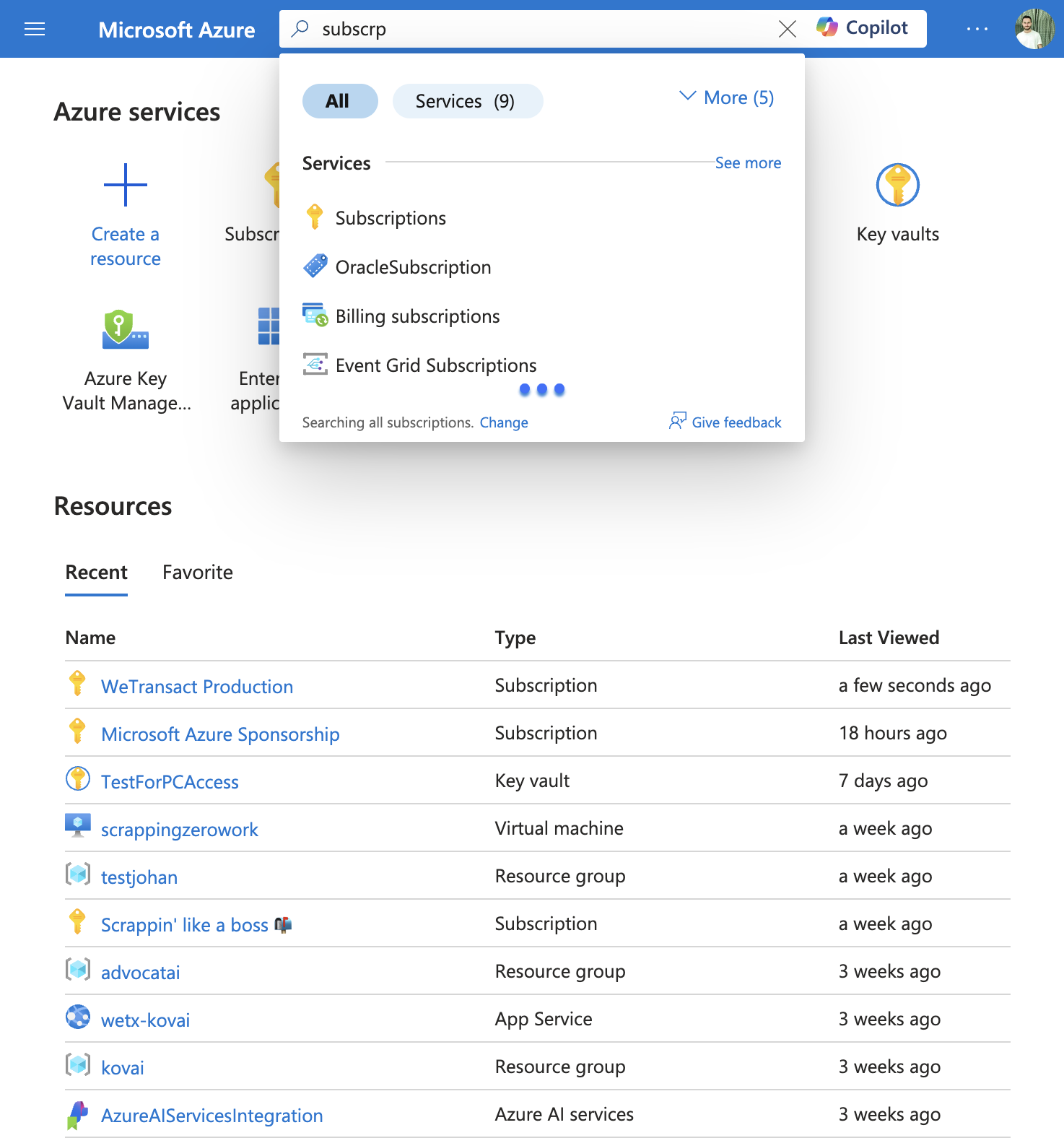
Task: Open testjohan resource group
Action: 139,877
